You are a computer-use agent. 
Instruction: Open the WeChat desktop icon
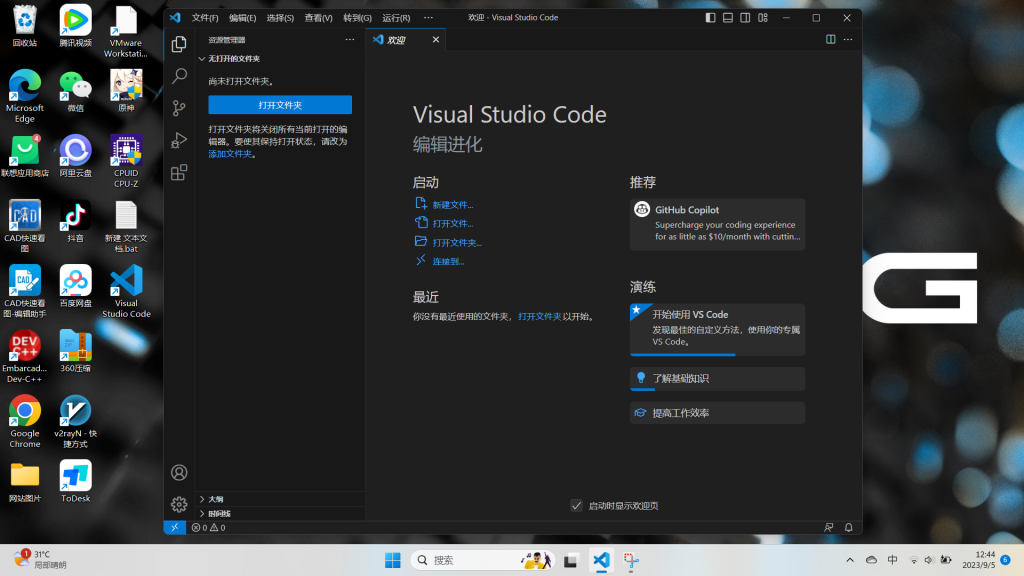75,91
